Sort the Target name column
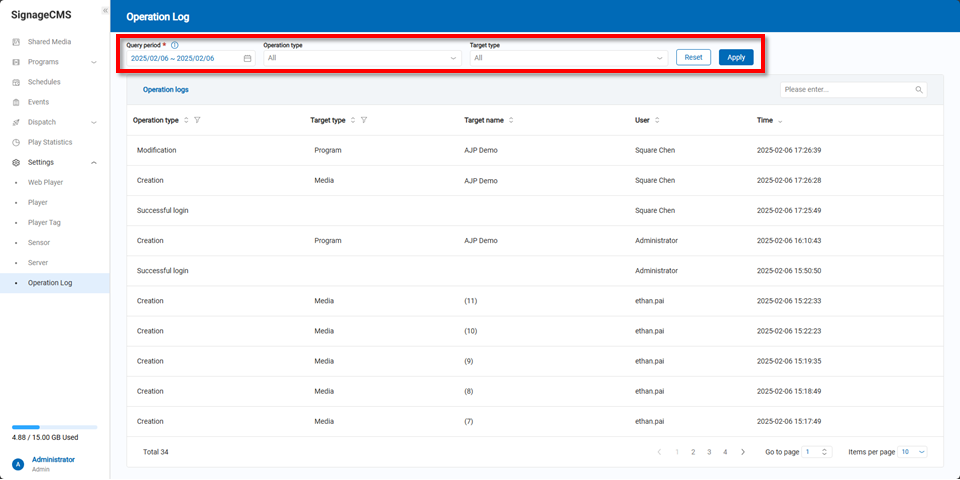Viewport: 960px width, 480px height. (x=511, y=120)
